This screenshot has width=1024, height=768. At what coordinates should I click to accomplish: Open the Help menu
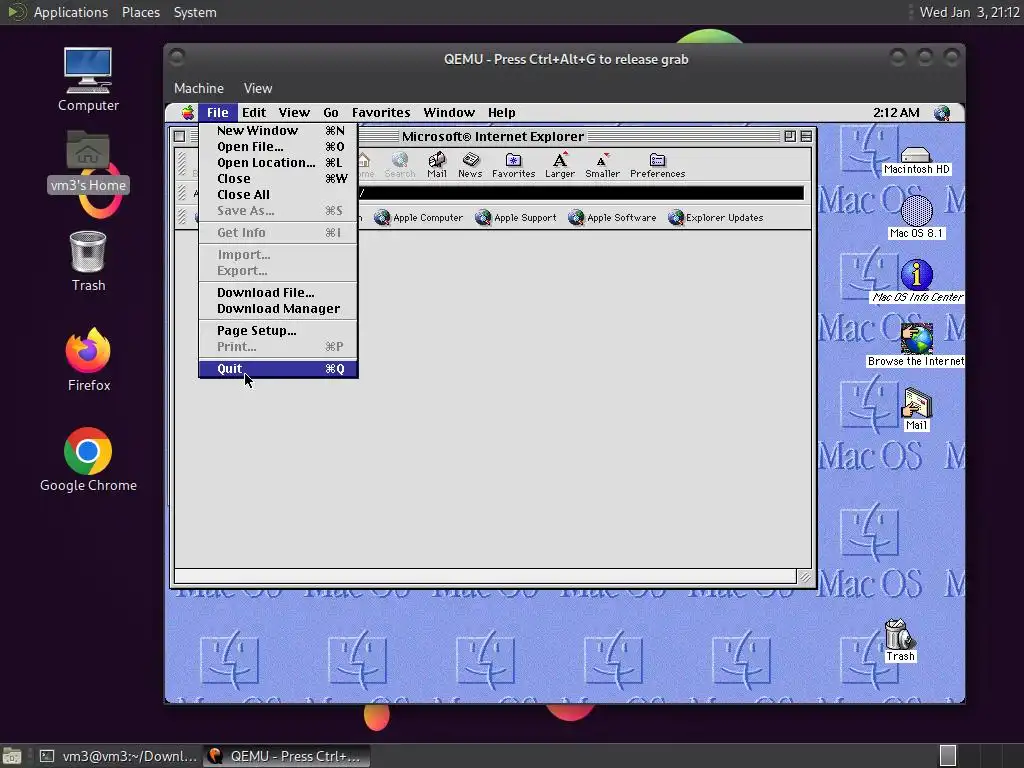[x=502, y=112]
